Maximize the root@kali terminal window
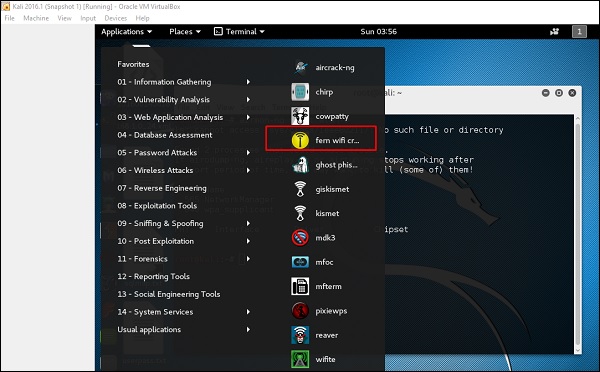This screenshot has width=600, height=372. coord(559,93)
